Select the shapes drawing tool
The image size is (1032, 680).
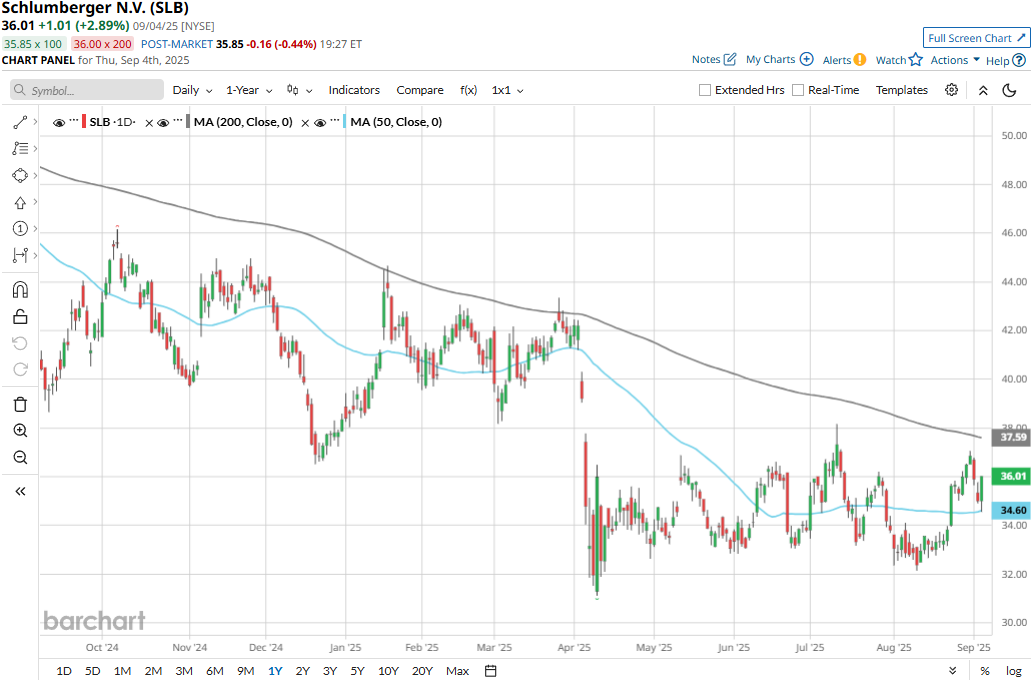(20, 176)
